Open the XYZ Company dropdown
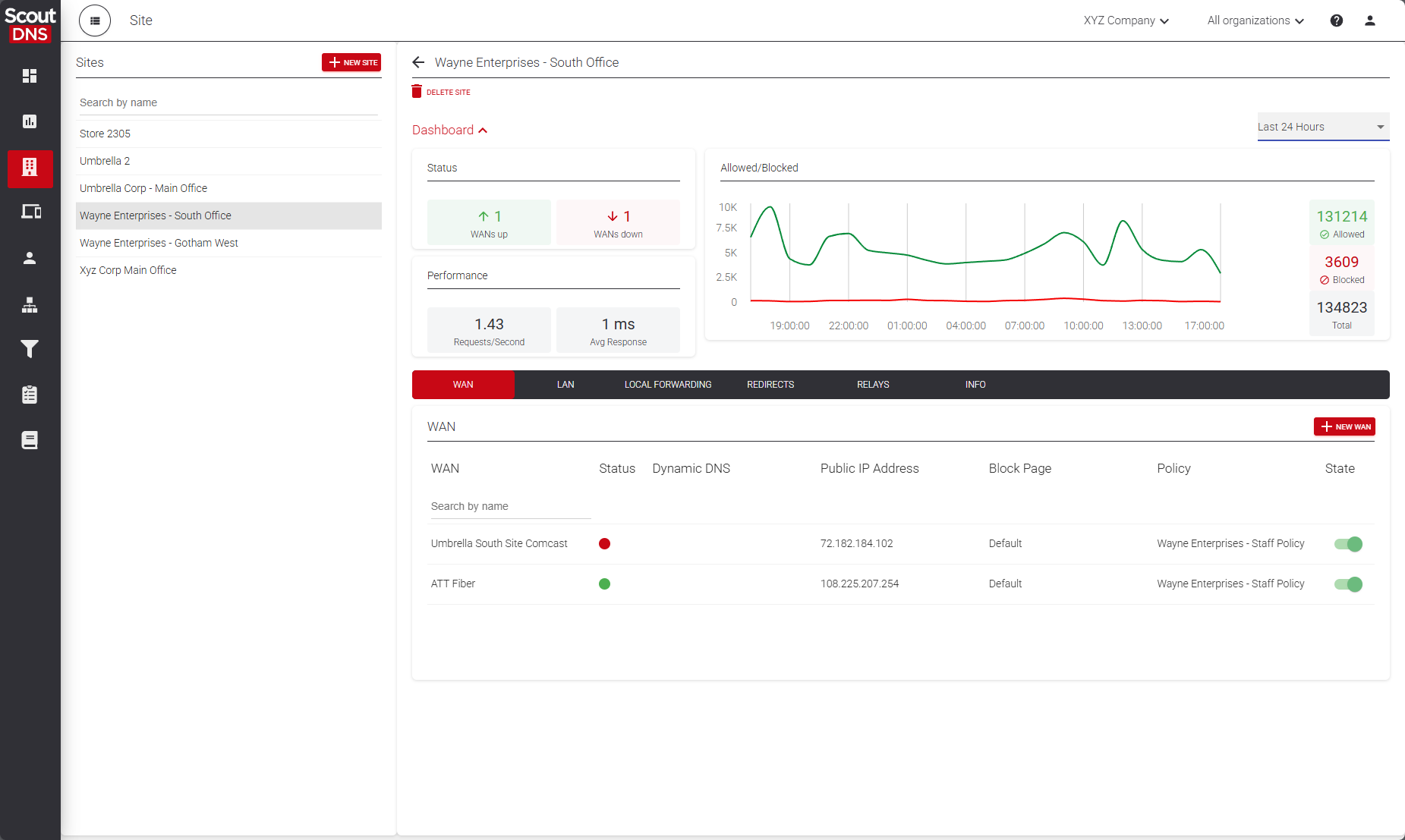This screenshot has height=840, width=1405. [x=1126, y=20]
